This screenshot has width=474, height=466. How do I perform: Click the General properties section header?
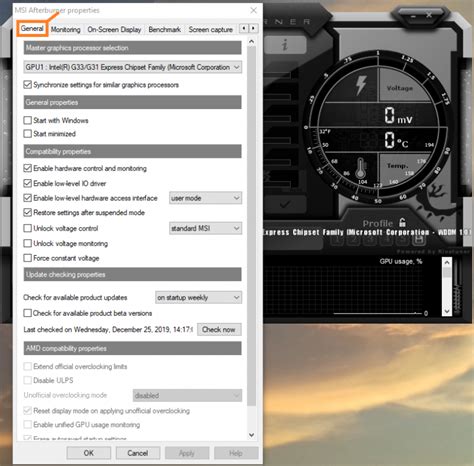(x=133, y=102)
